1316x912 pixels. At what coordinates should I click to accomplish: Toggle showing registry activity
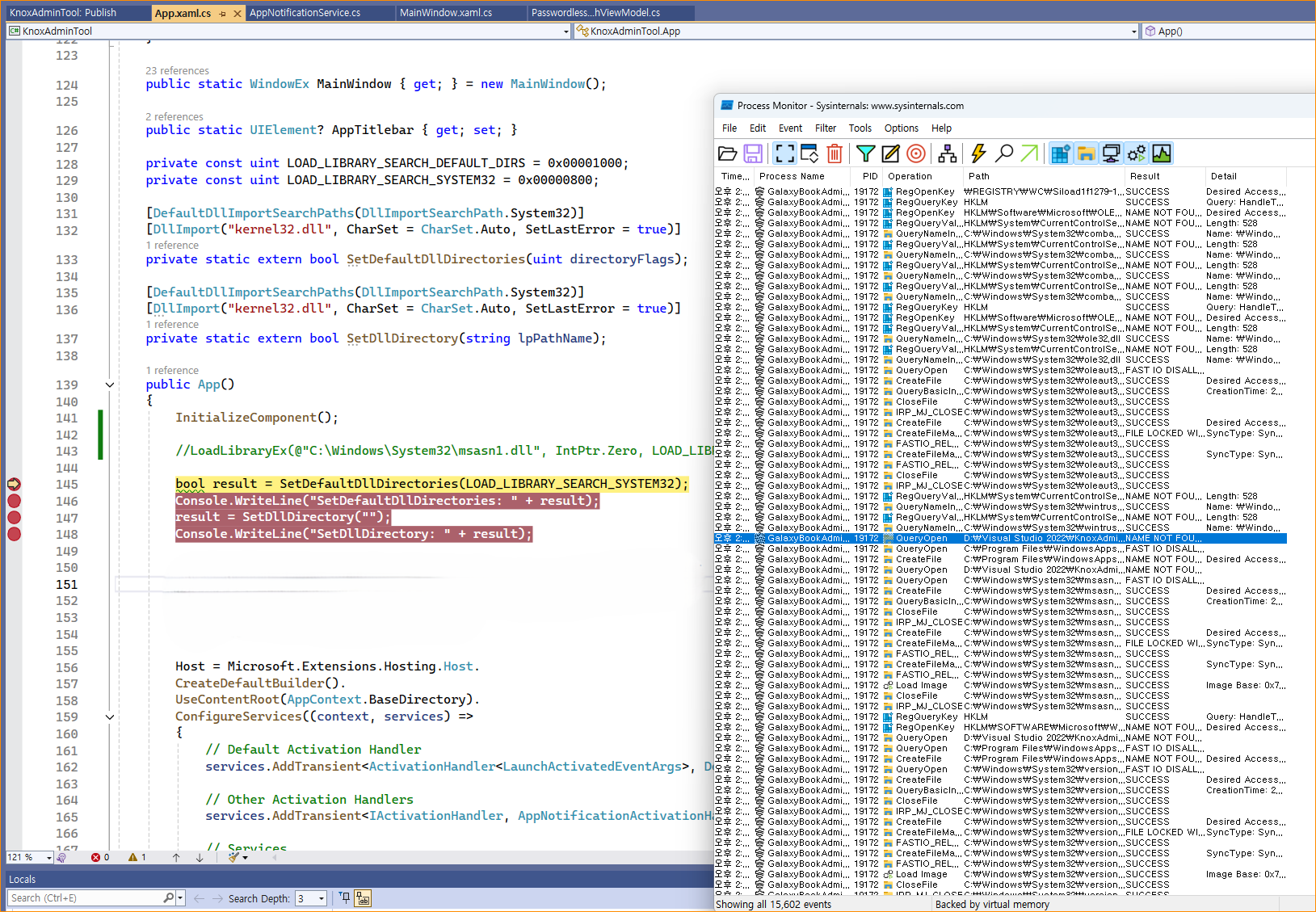coord(1060,153)
